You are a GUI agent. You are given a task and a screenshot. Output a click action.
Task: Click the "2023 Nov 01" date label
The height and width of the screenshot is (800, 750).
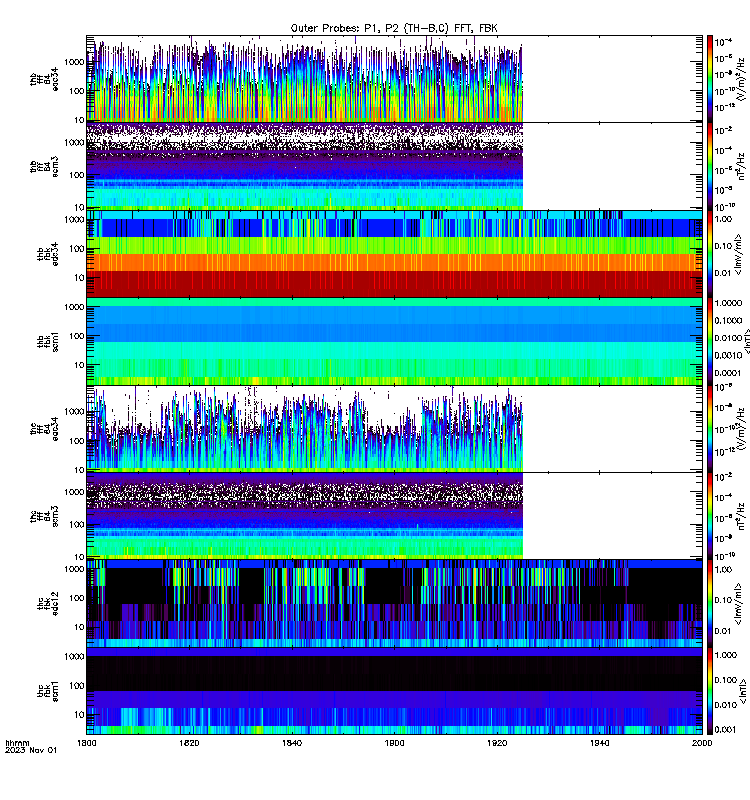[x=31, y=750]
